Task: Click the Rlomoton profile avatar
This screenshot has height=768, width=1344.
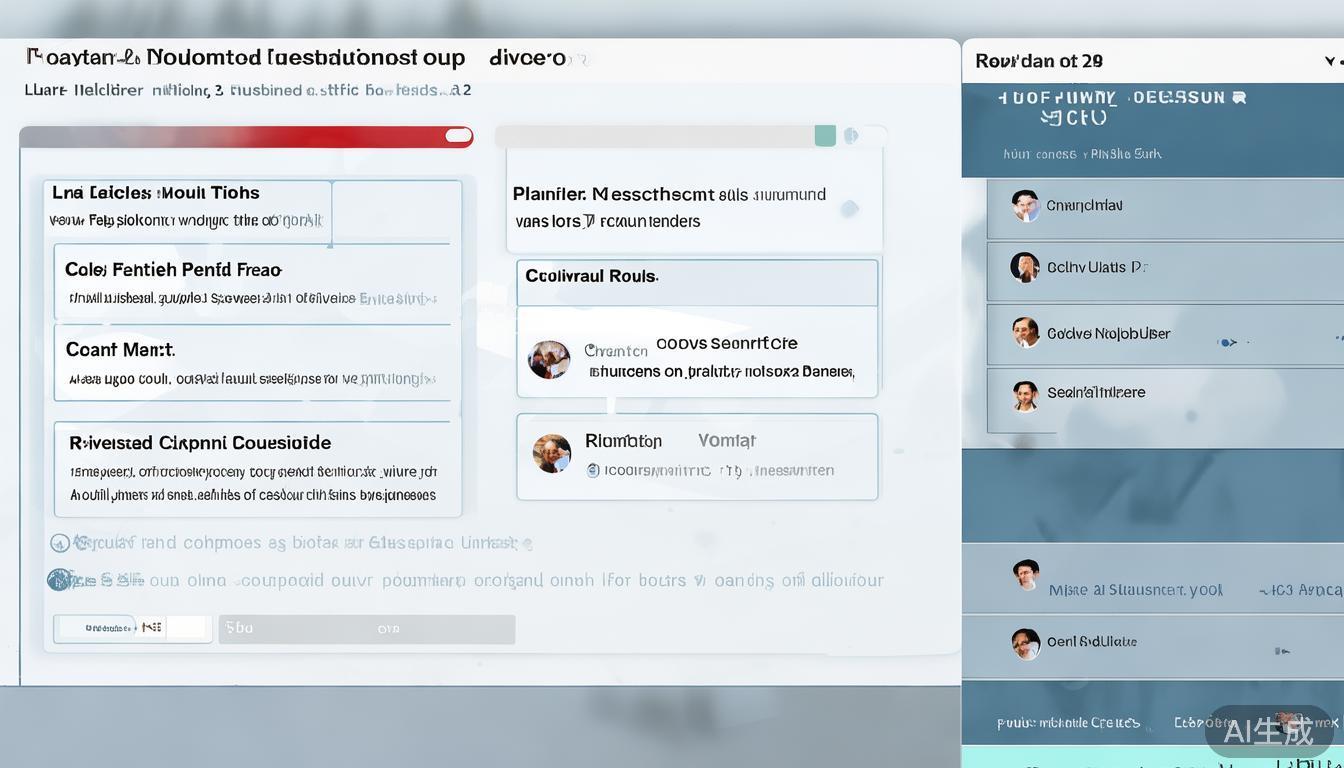Action: coord(551,453)
